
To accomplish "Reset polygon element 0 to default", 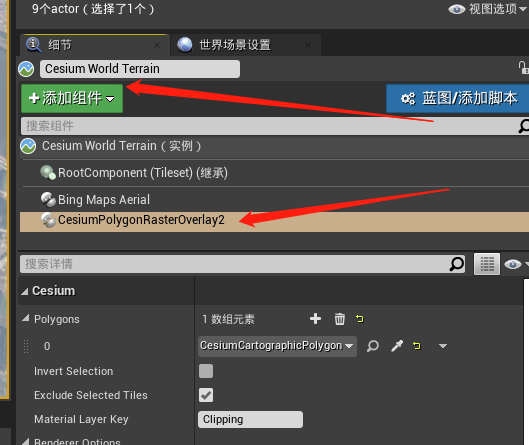I will tap(417, 346).
